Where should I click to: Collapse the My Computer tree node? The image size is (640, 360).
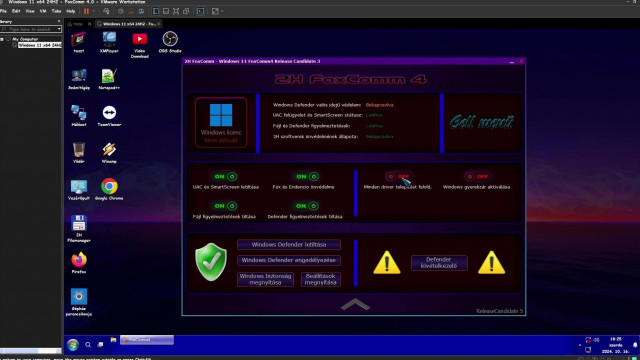click(x=2, y=39)
